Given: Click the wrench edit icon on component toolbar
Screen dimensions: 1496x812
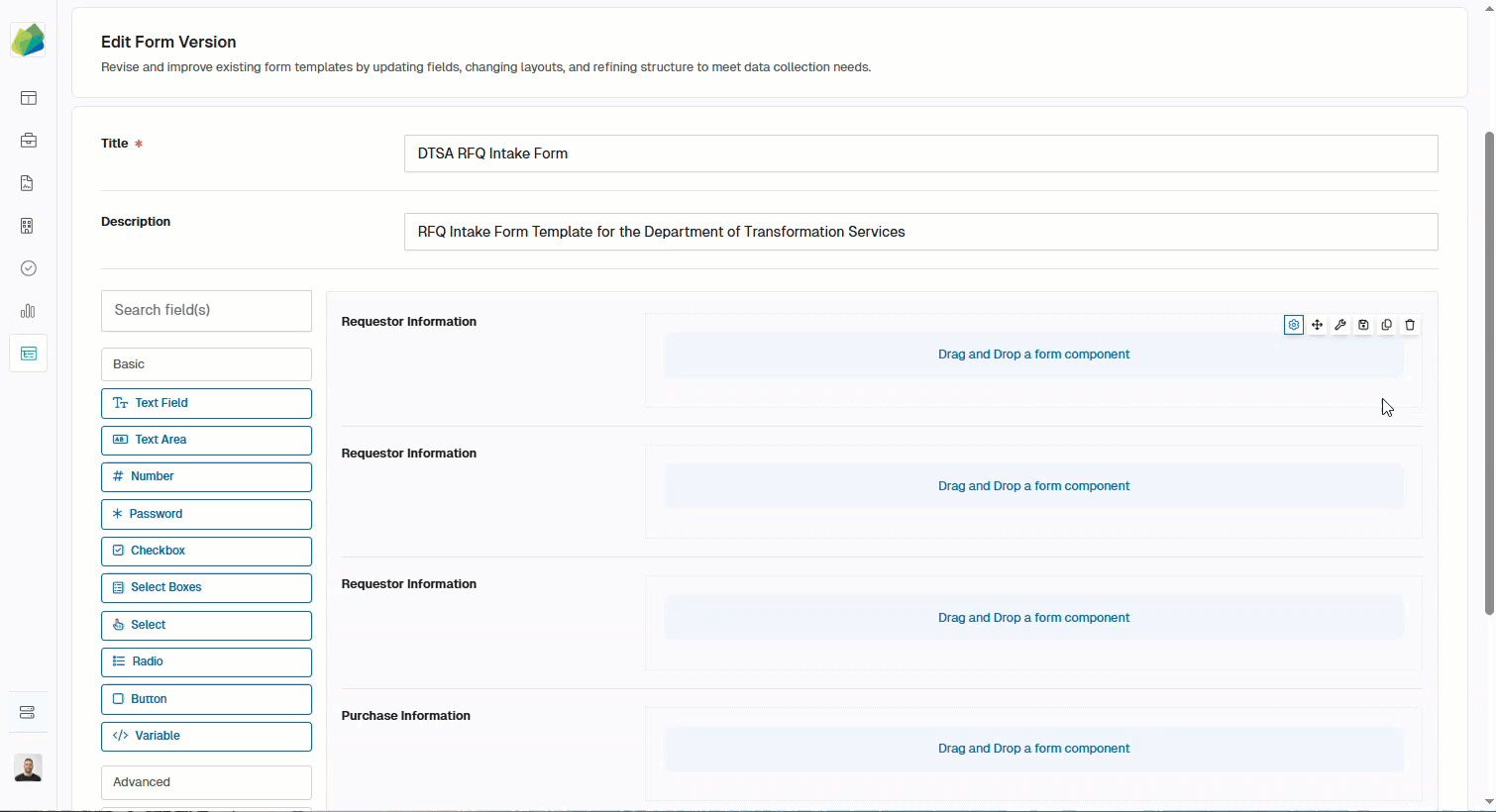Looking at the screenshot, I should coord(1340,325).
